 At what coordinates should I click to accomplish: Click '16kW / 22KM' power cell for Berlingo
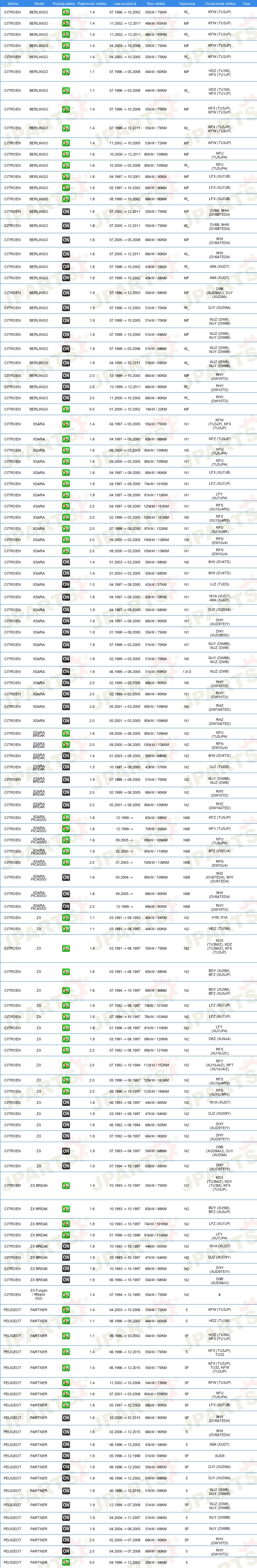155,409
